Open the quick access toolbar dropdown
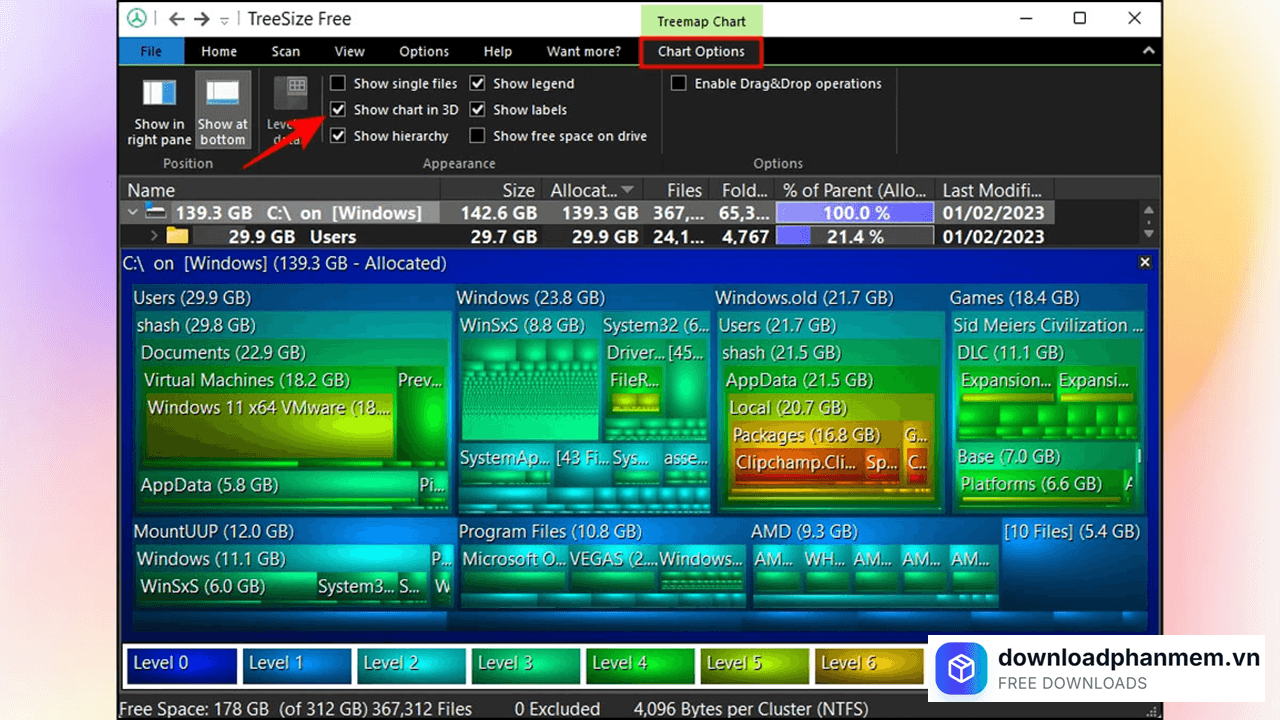The height and width of the screenshot is (720, 1280). [x=224, y=20]
